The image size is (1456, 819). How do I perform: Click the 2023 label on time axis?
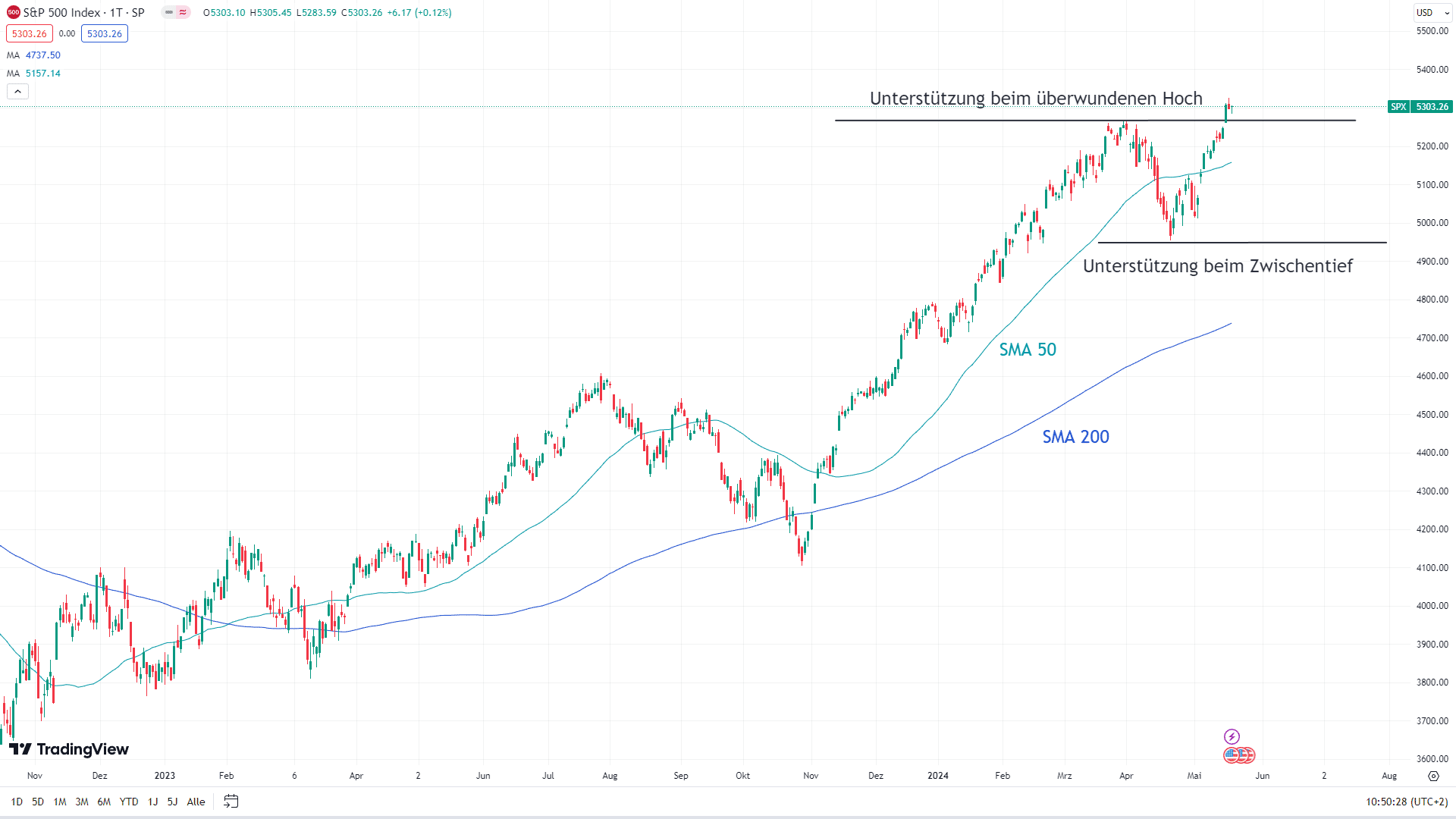(x=165, y=776)
